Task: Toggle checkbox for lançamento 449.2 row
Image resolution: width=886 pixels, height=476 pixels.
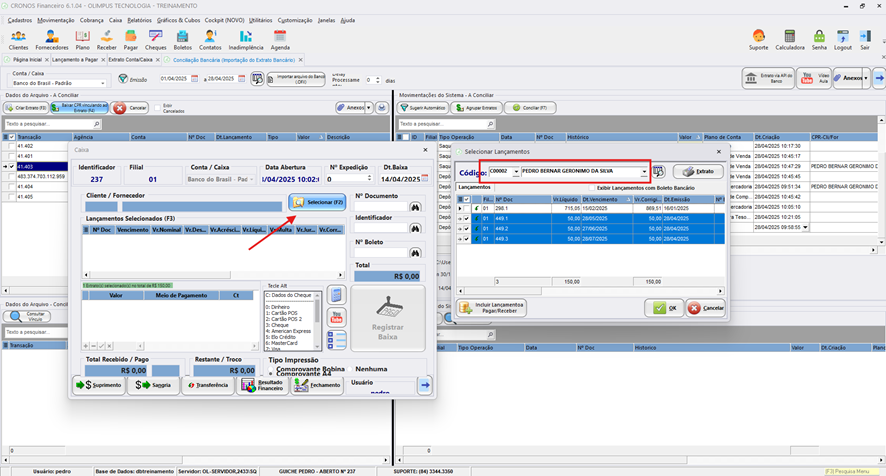Action: [466, 228]
